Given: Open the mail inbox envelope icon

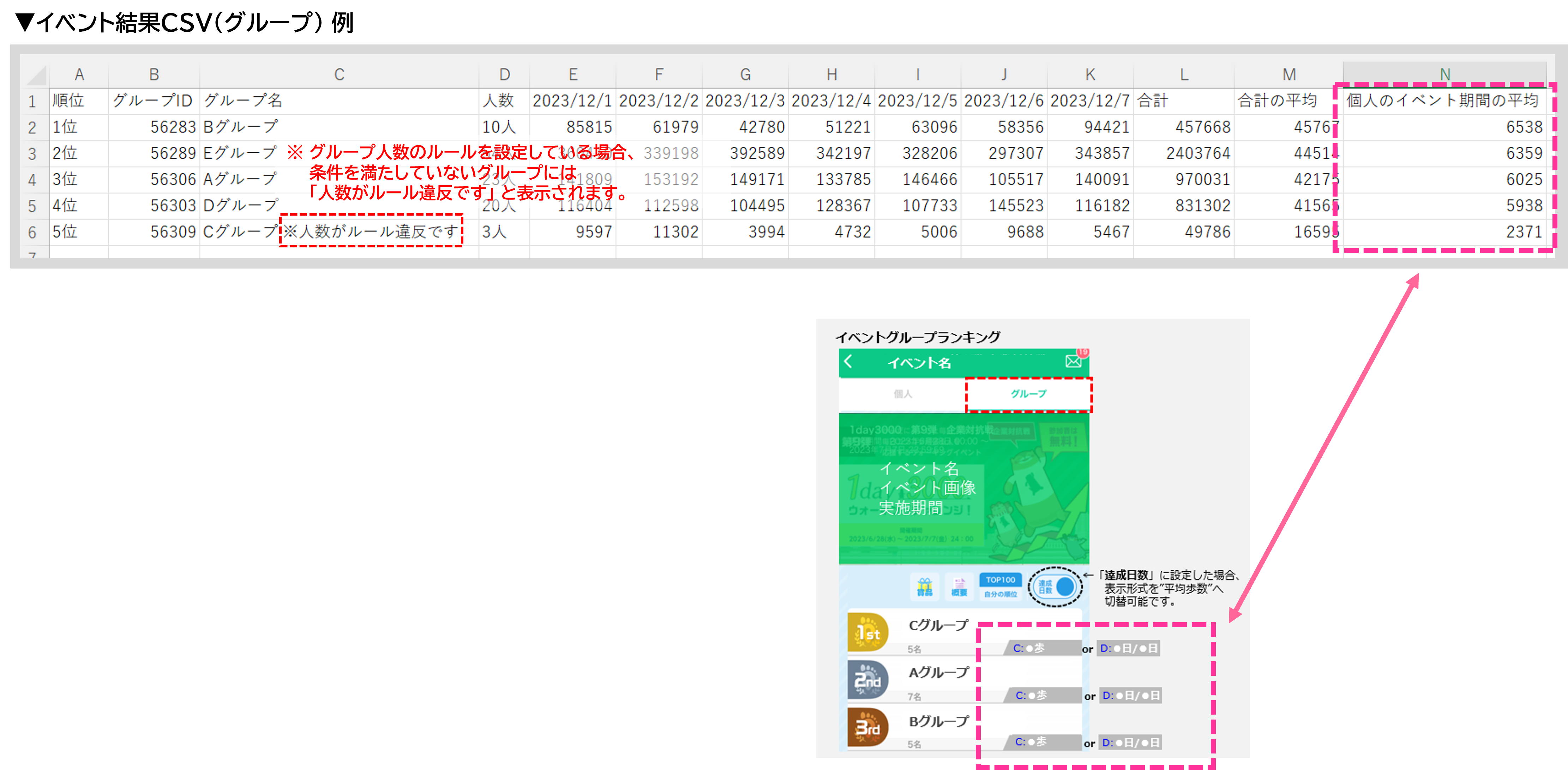Looking at the screenshot, I should point(1074,361).
